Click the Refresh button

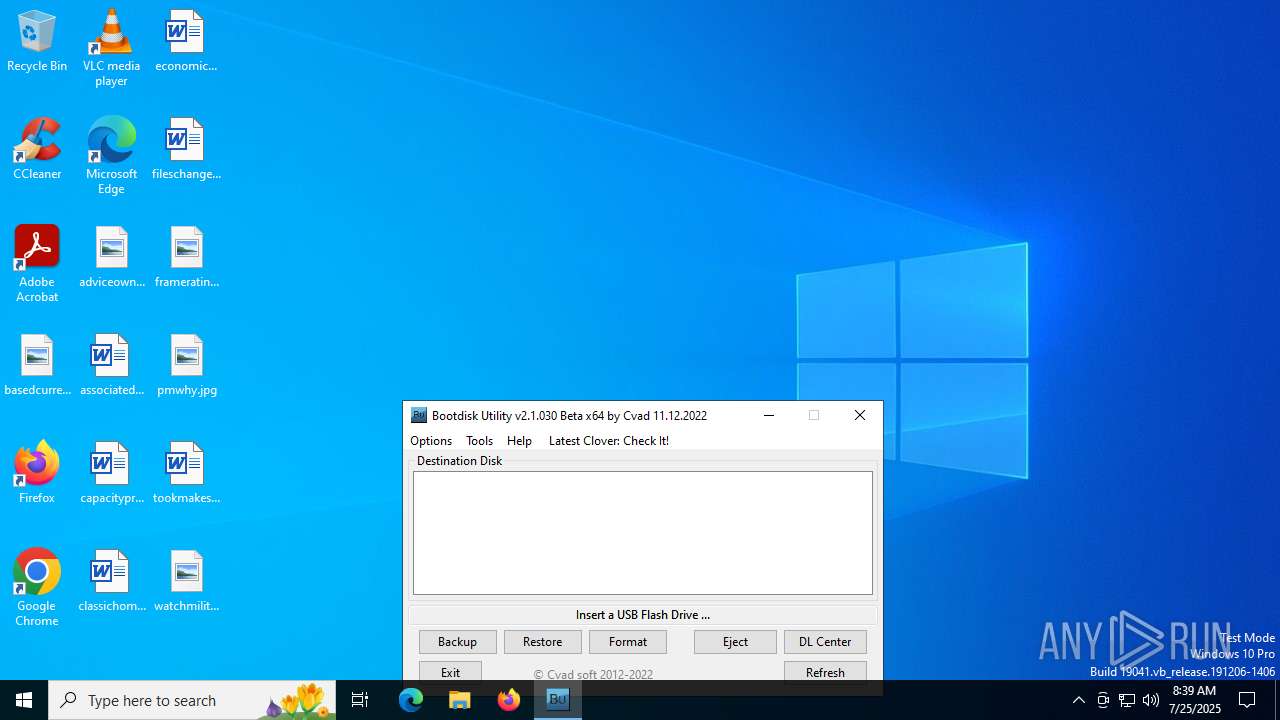click(x=825, y=671)
